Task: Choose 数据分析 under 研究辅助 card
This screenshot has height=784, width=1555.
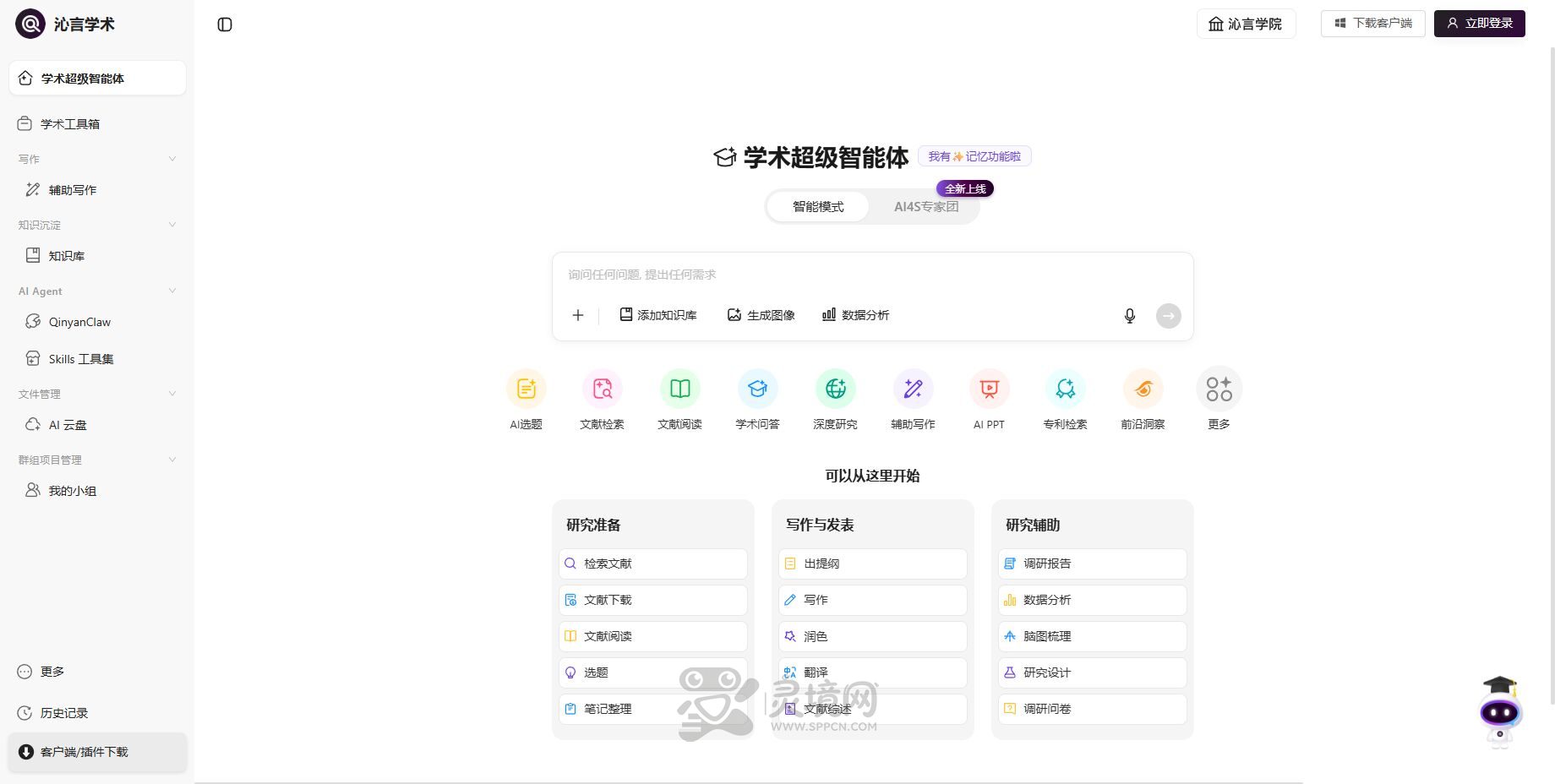Action: coord(1092,600)
